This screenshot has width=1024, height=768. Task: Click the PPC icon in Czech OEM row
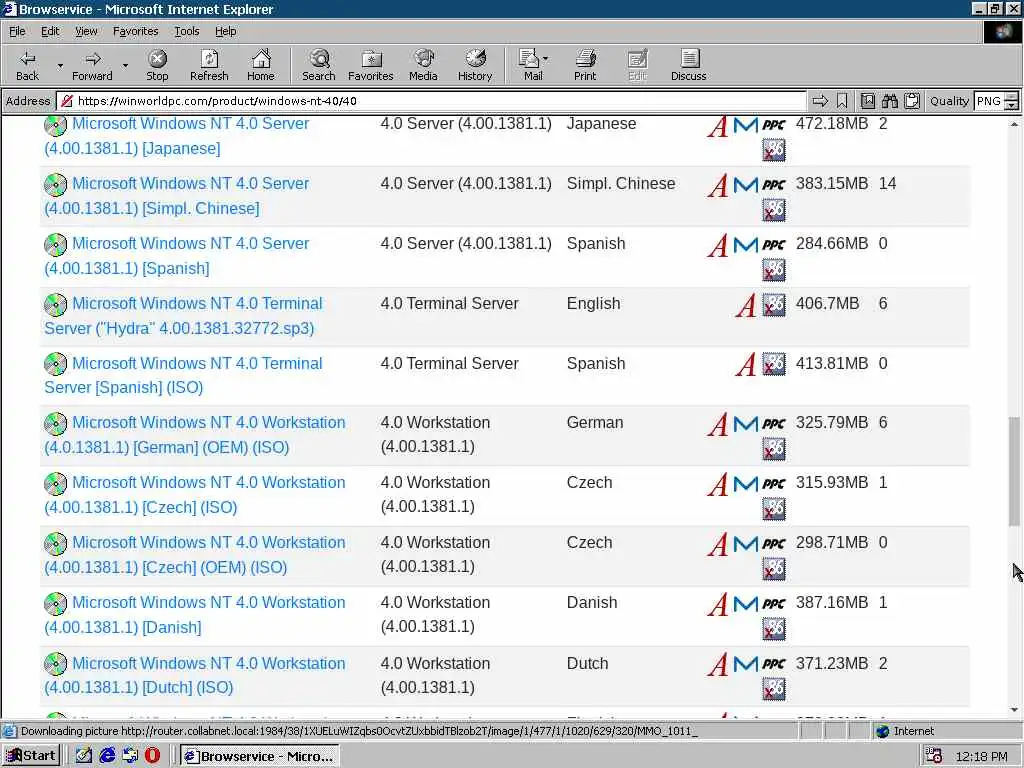pos(774,544)
